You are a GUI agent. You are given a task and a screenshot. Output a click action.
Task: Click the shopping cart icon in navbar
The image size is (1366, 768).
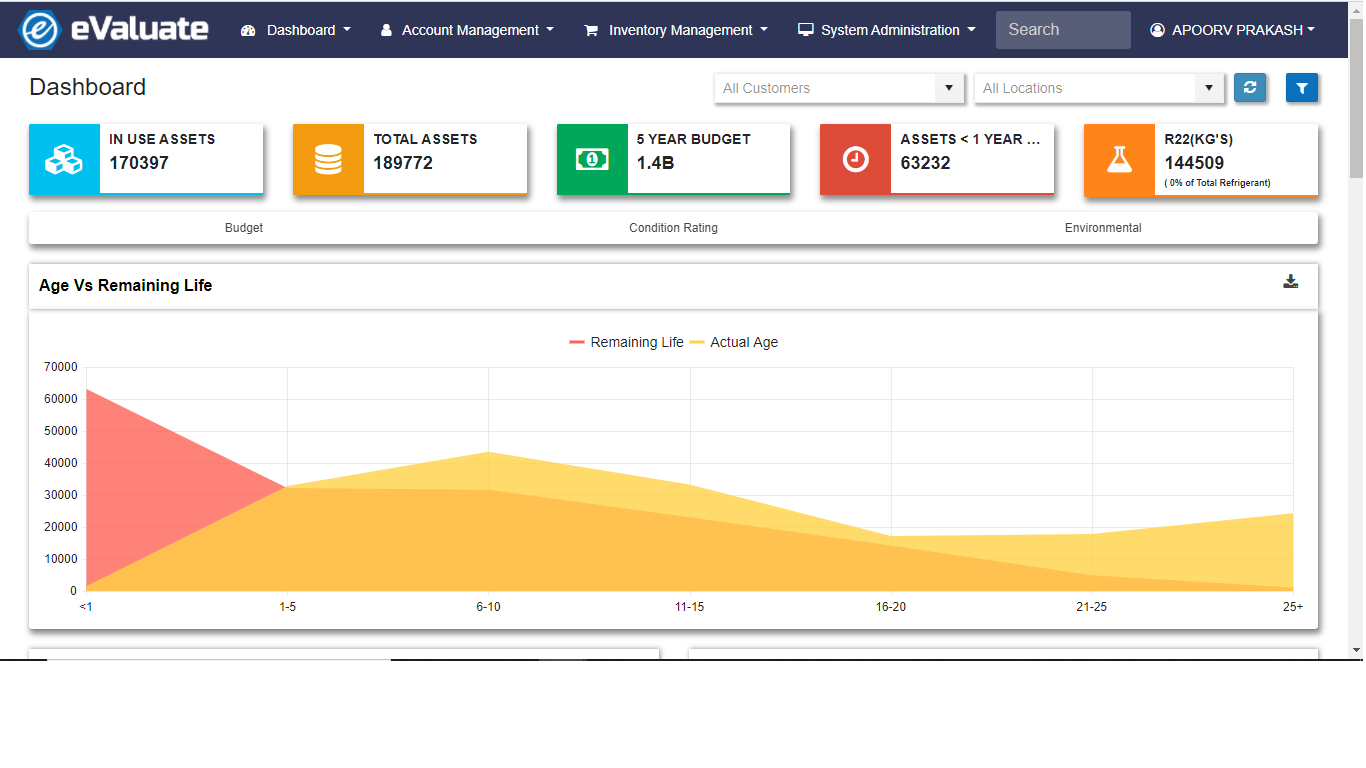pos(591,30)
